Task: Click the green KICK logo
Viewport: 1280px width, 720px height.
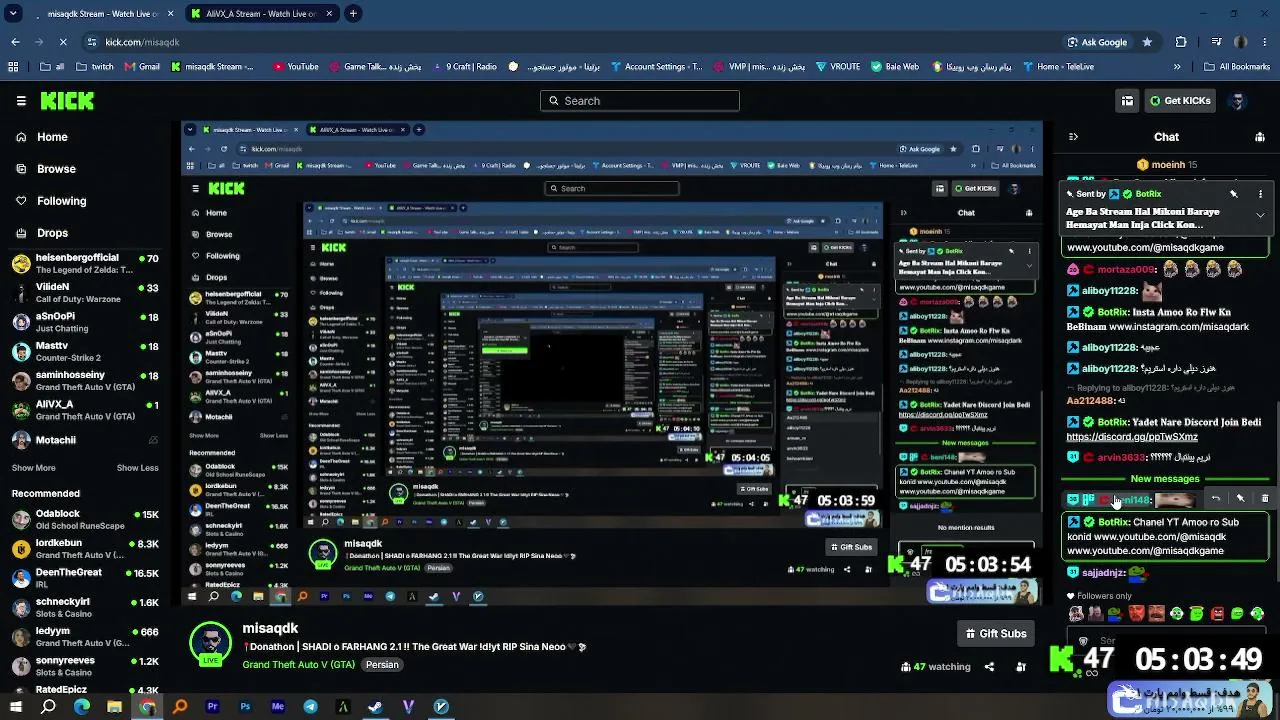Action: coord(67,101)
